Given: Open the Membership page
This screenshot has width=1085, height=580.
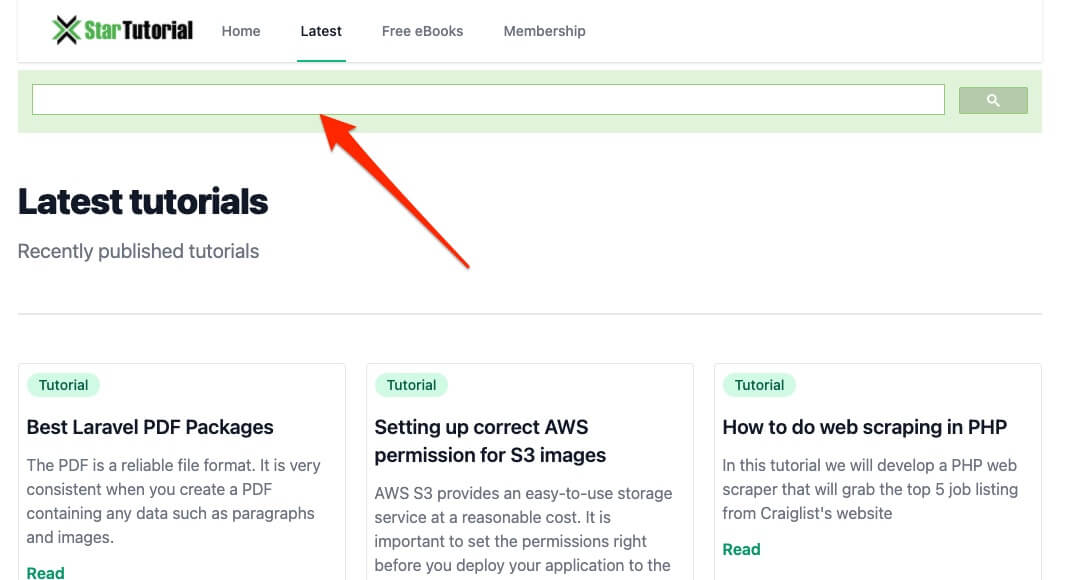Looking at the screenshot, I should coord(545,31).
